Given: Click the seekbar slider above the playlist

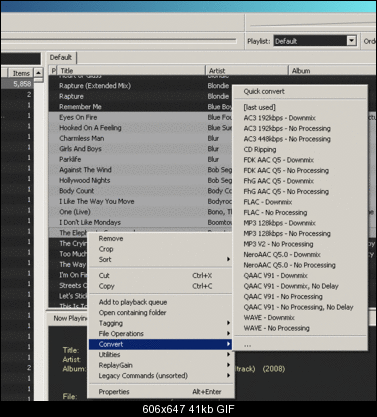Looking at the screenshot, I should [x=118, y=41].
